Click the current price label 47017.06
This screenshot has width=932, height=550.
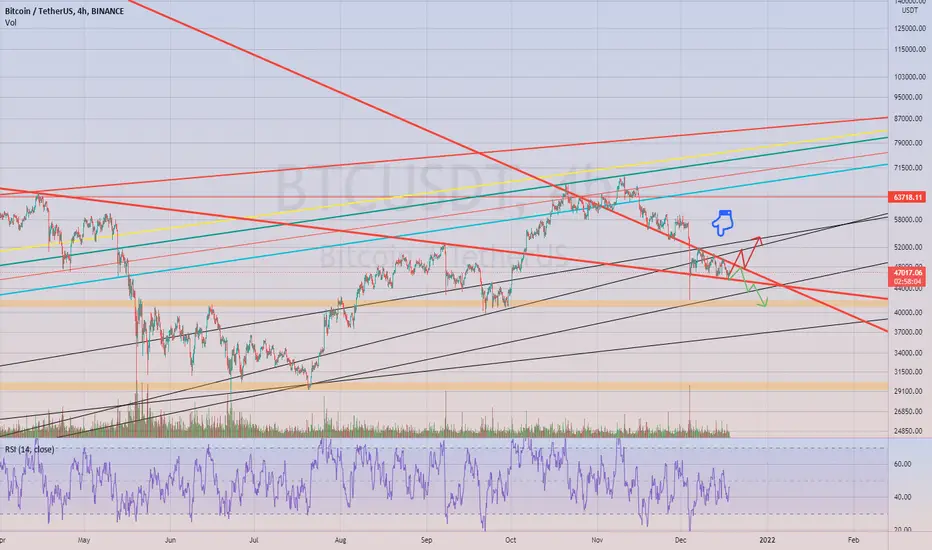909,272
